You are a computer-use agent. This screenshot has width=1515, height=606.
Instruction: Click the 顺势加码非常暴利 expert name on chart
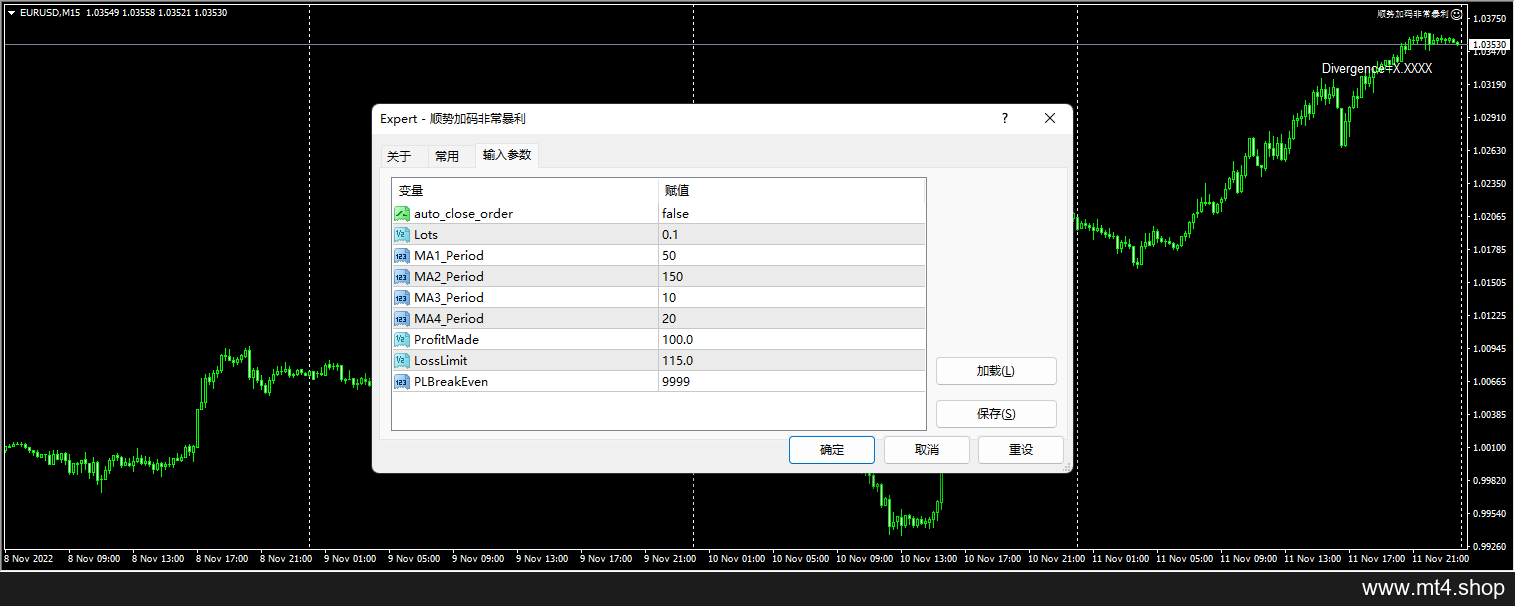1412,14
